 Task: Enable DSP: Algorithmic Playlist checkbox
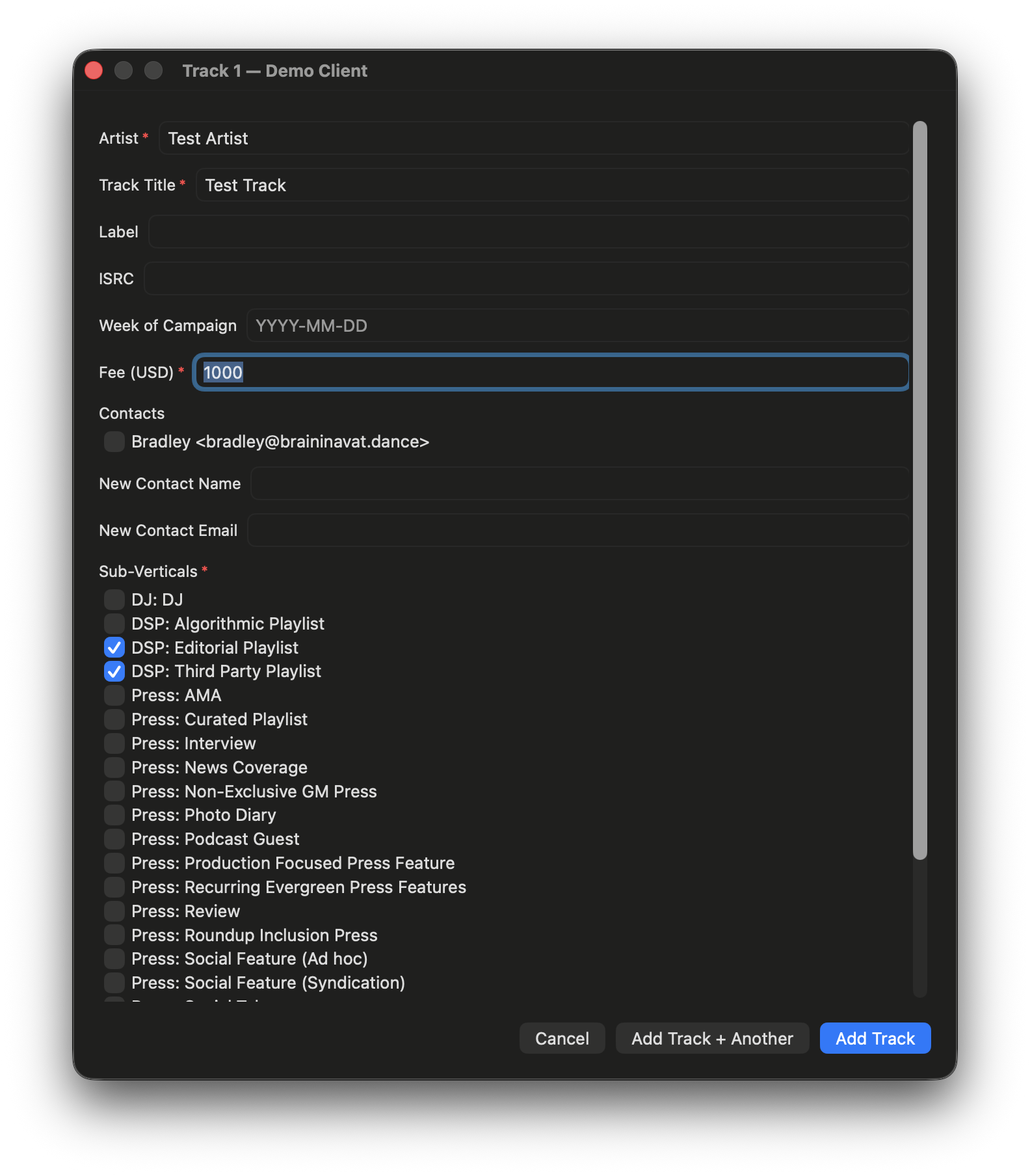click(114, 624)
